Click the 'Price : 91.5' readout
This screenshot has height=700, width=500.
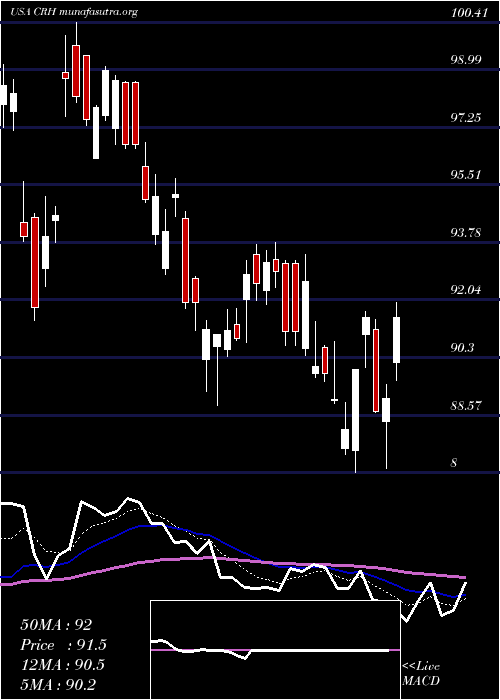coord(63,645)
